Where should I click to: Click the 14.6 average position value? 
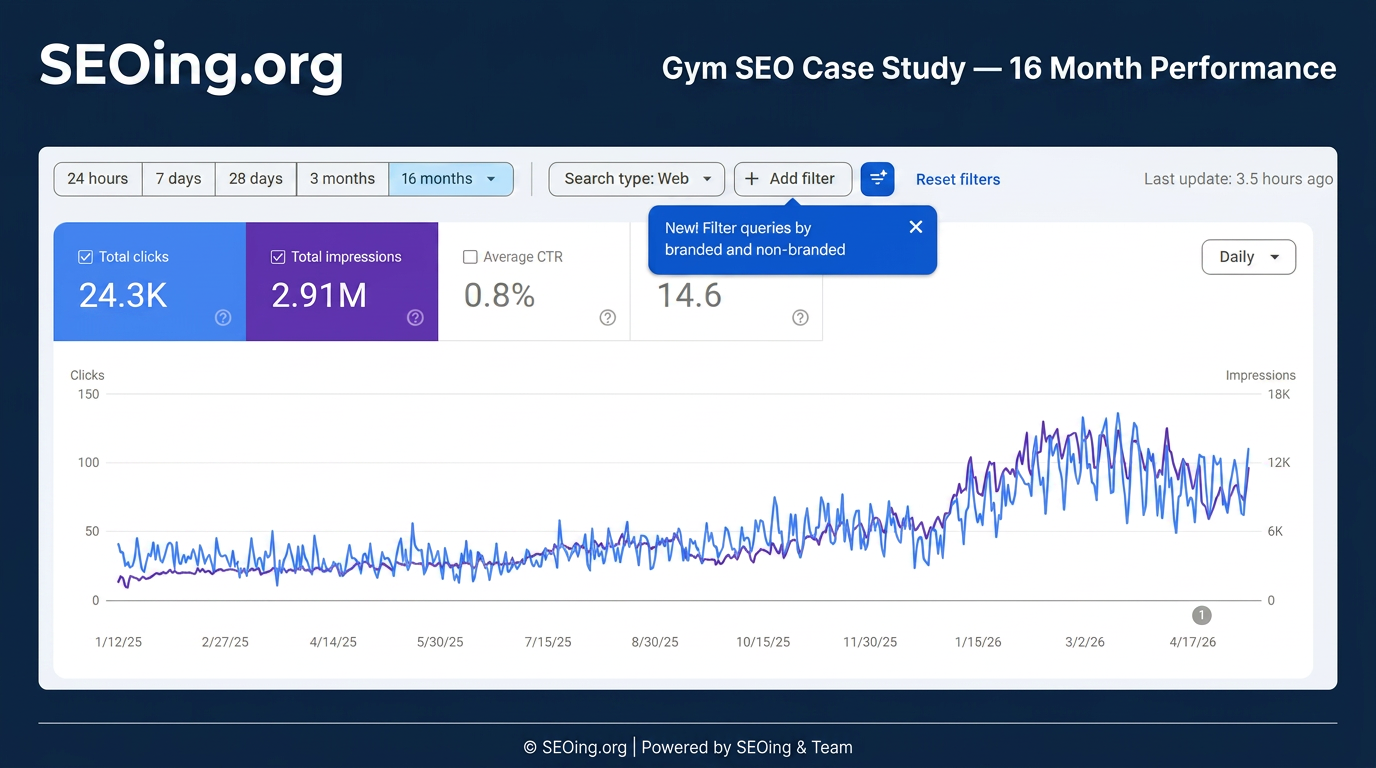689,296
